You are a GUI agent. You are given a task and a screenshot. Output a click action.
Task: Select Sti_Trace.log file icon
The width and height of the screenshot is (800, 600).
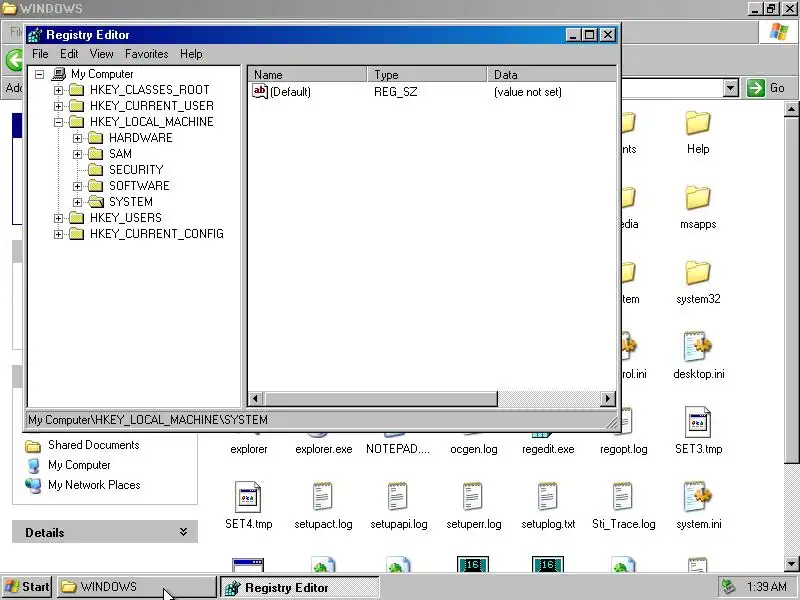tap(622, 496)
